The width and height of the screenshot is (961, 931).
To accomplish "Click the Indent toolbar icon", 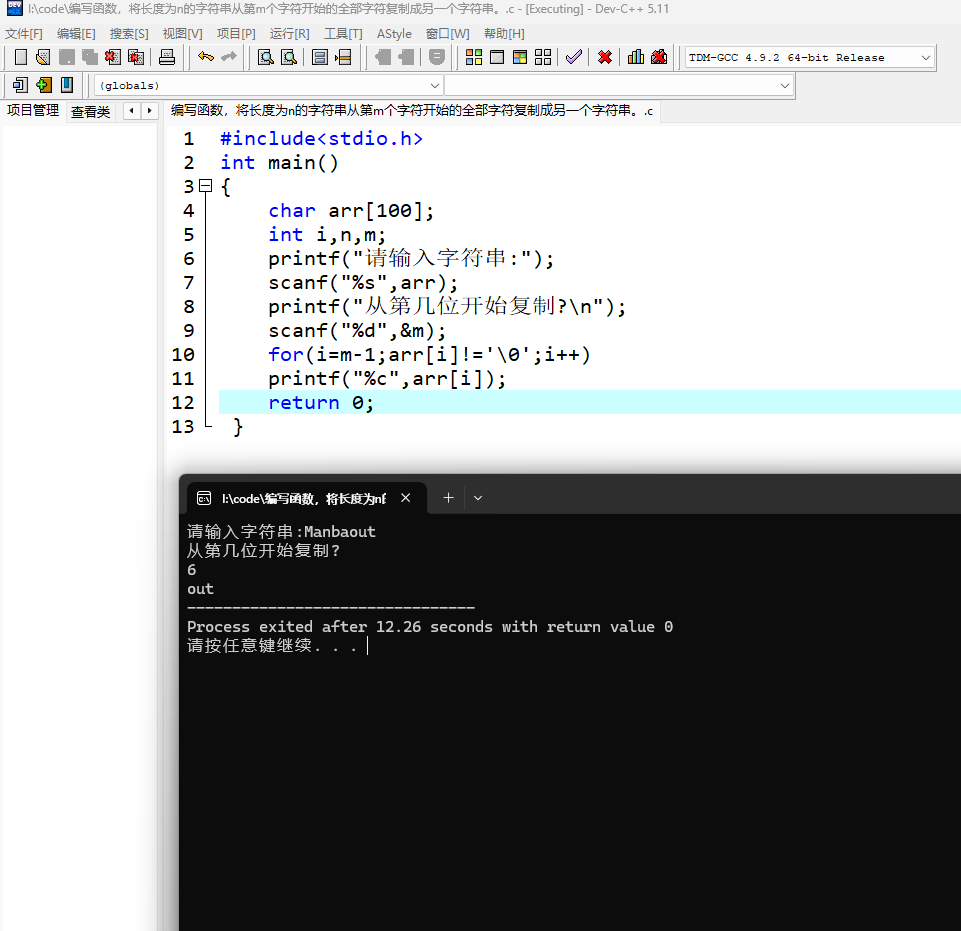I will click(383, 57).
